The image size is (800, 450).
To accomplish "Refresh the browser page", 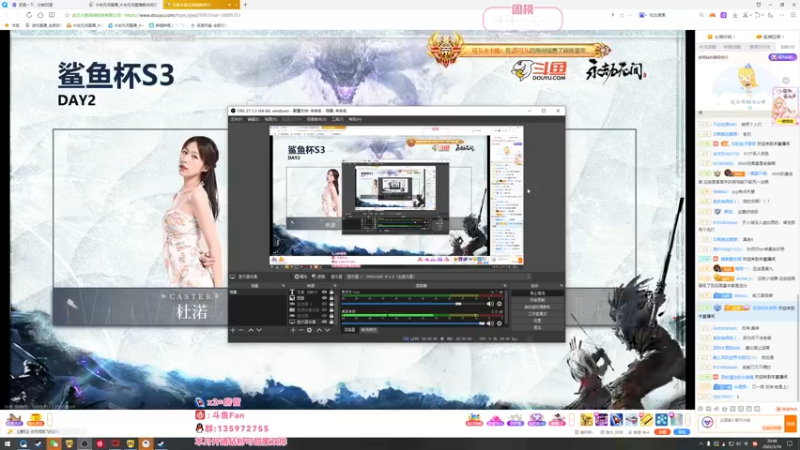I will tap(29, 15).
